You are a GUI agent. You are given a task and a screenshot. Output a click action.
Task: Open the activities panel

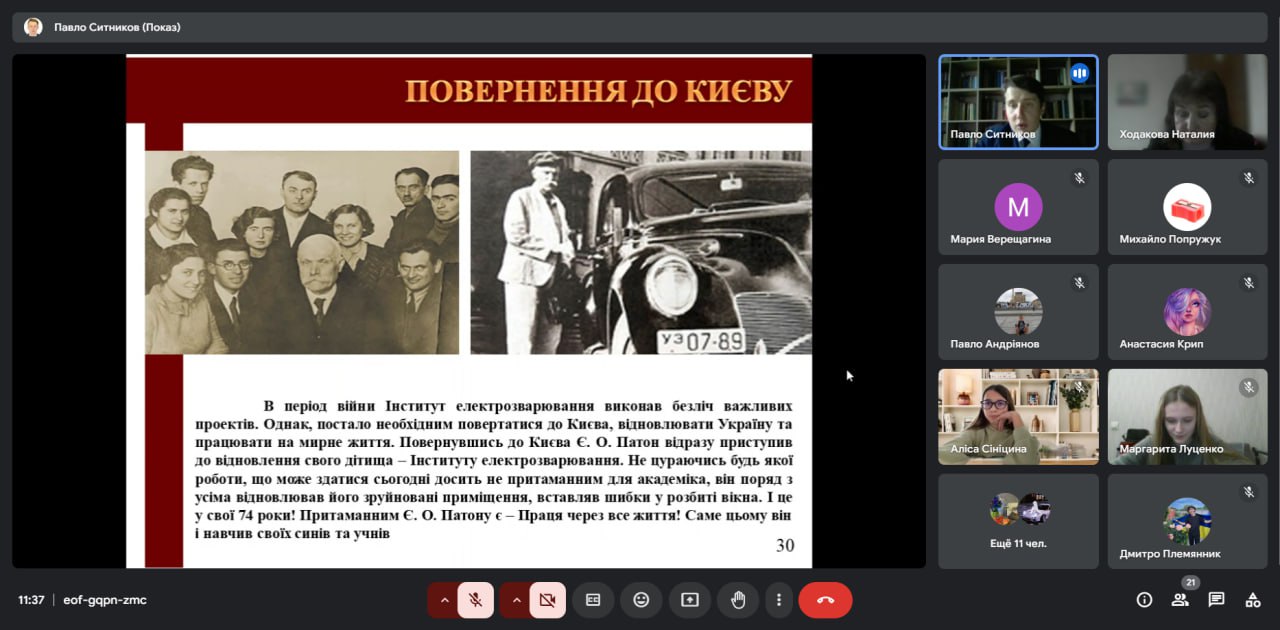click(1252, 600)
